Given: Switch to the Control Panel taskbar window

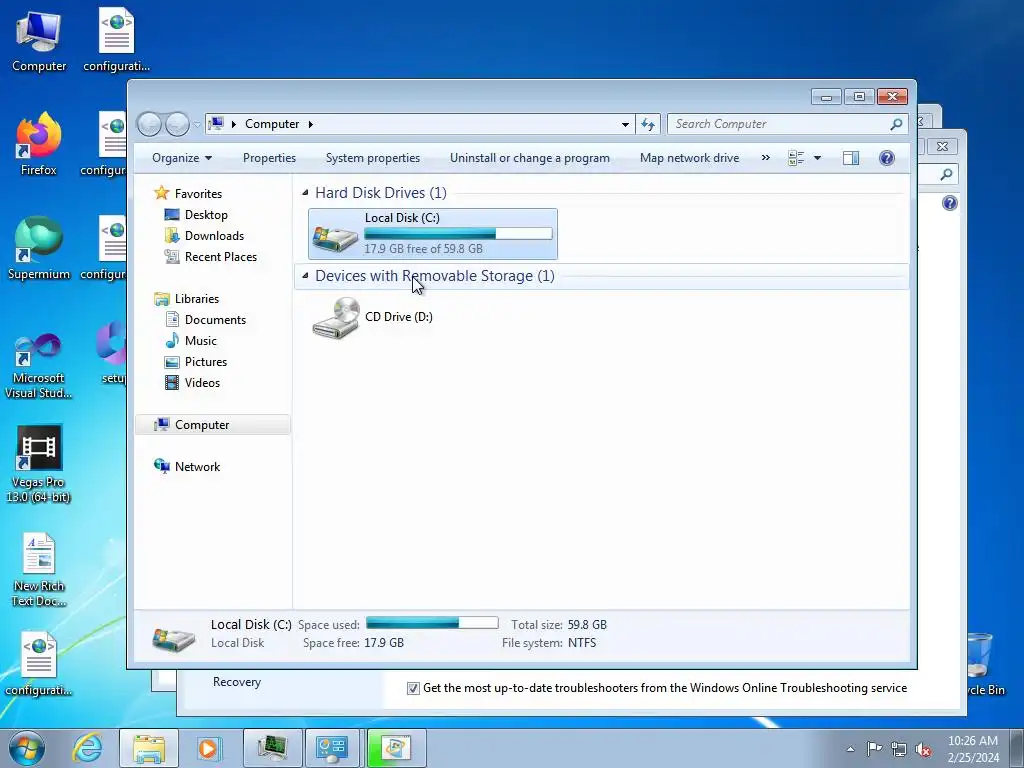Looking at the screenshot, I should (332, 748).
